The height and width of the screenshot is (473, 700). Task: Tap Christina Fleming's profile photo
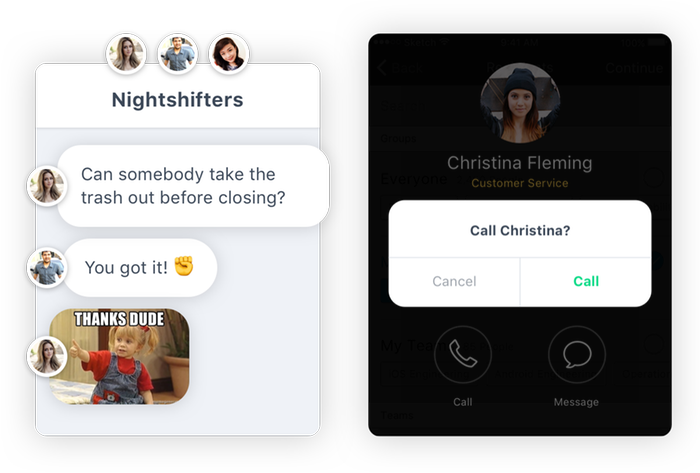[520, 103]
